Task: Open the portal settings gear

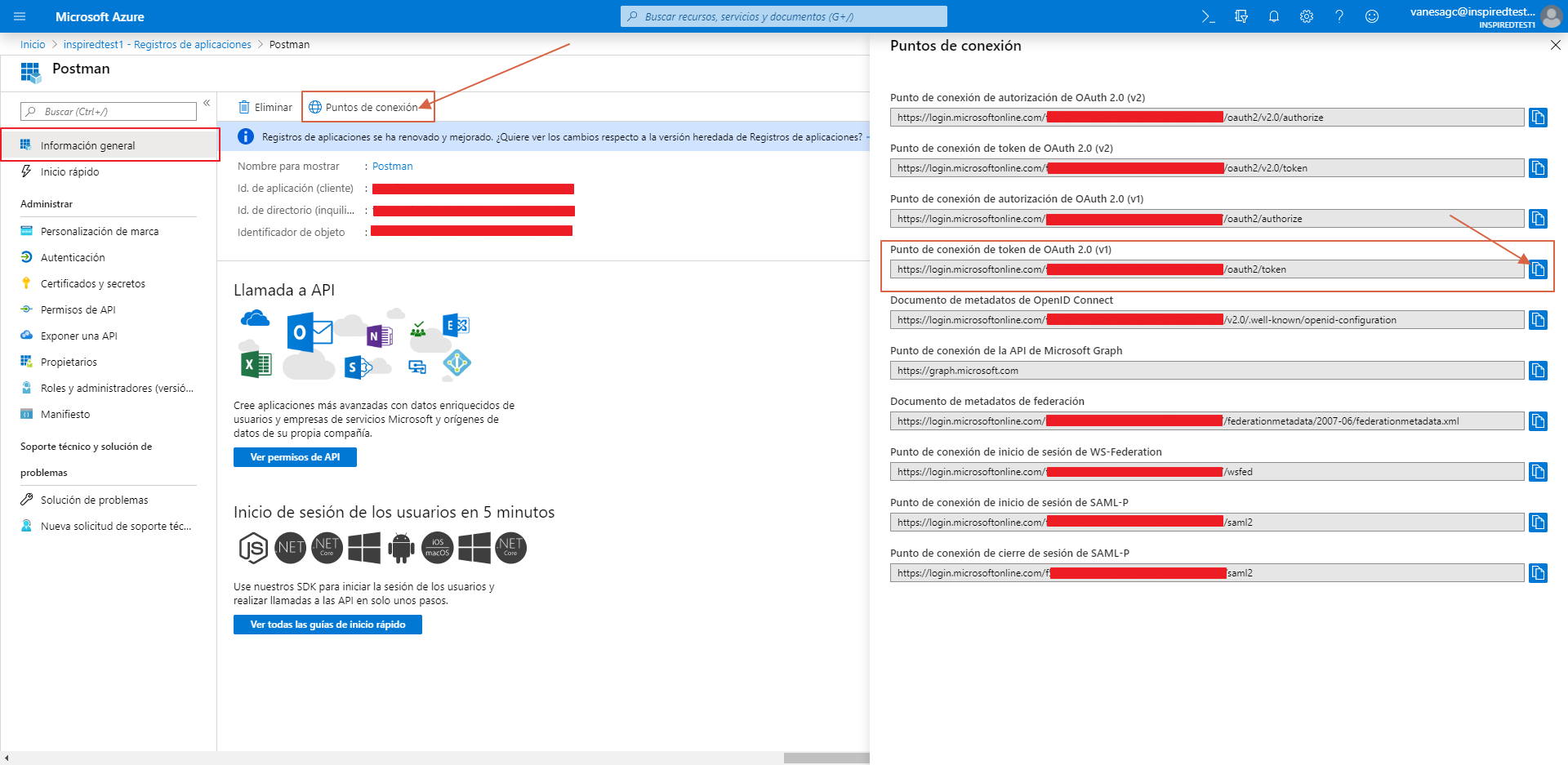Action: click(1306, 16)
